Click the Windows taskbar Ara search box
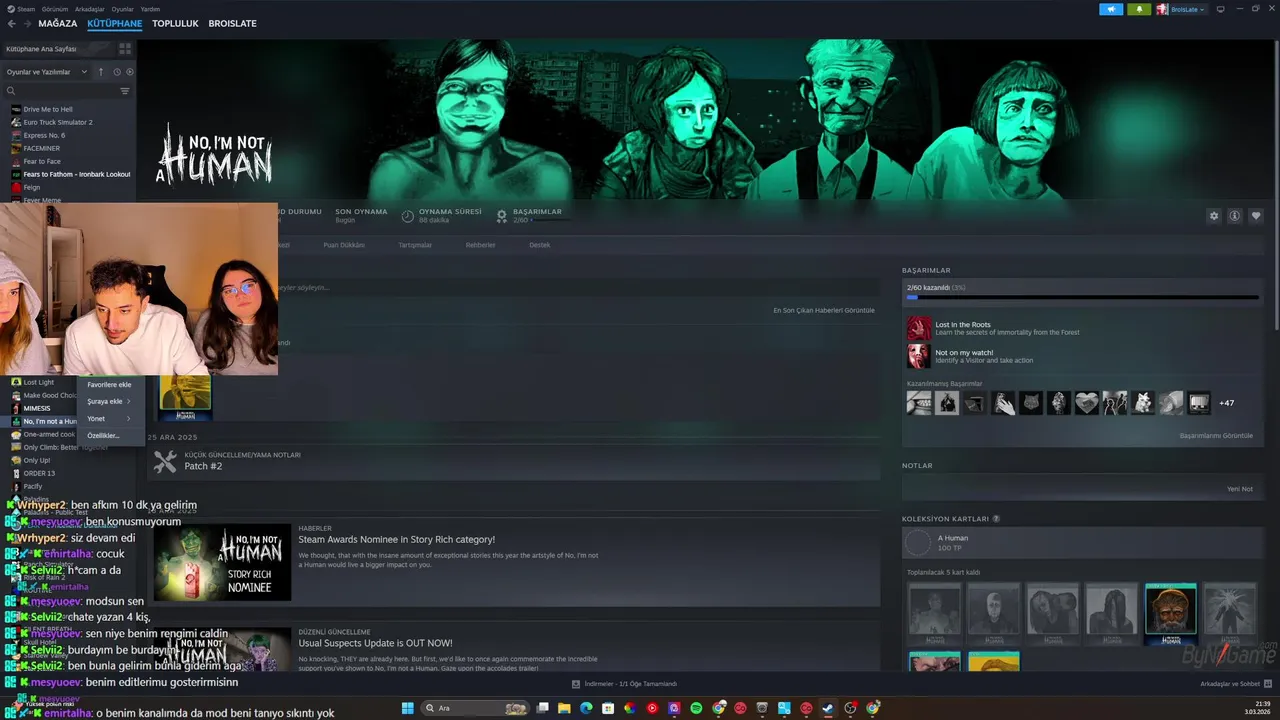Image resolution: width=1280 pixels, height=720 pixels. pos(476,708)
